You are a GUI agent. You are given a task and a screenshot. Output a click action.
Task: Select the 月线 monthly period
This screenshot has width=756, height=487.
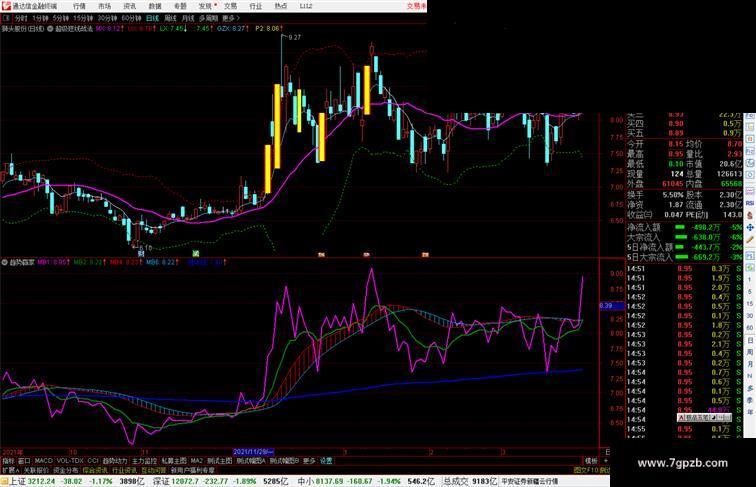point(188,18)
